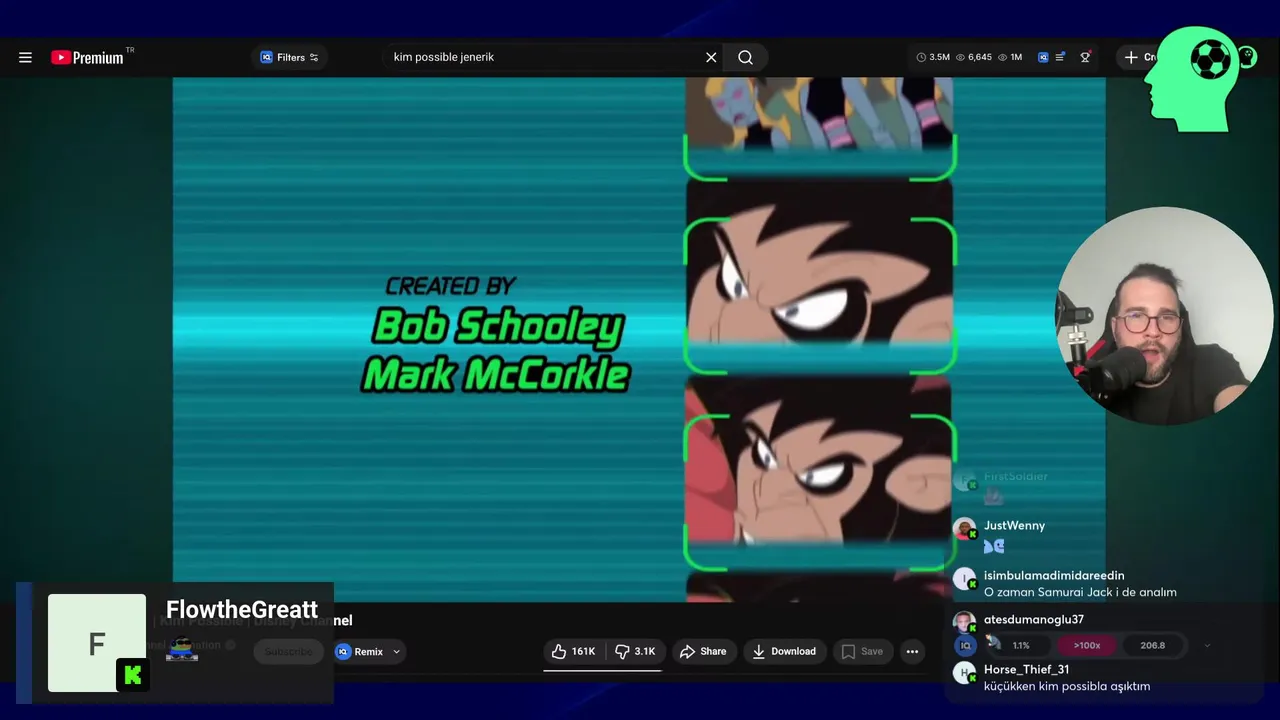Click atesdumanoglu37 chat avatar
Image resolution: width=1280 pixels, height=720 pixels.
pyautogui.click(x=964, y=622)
